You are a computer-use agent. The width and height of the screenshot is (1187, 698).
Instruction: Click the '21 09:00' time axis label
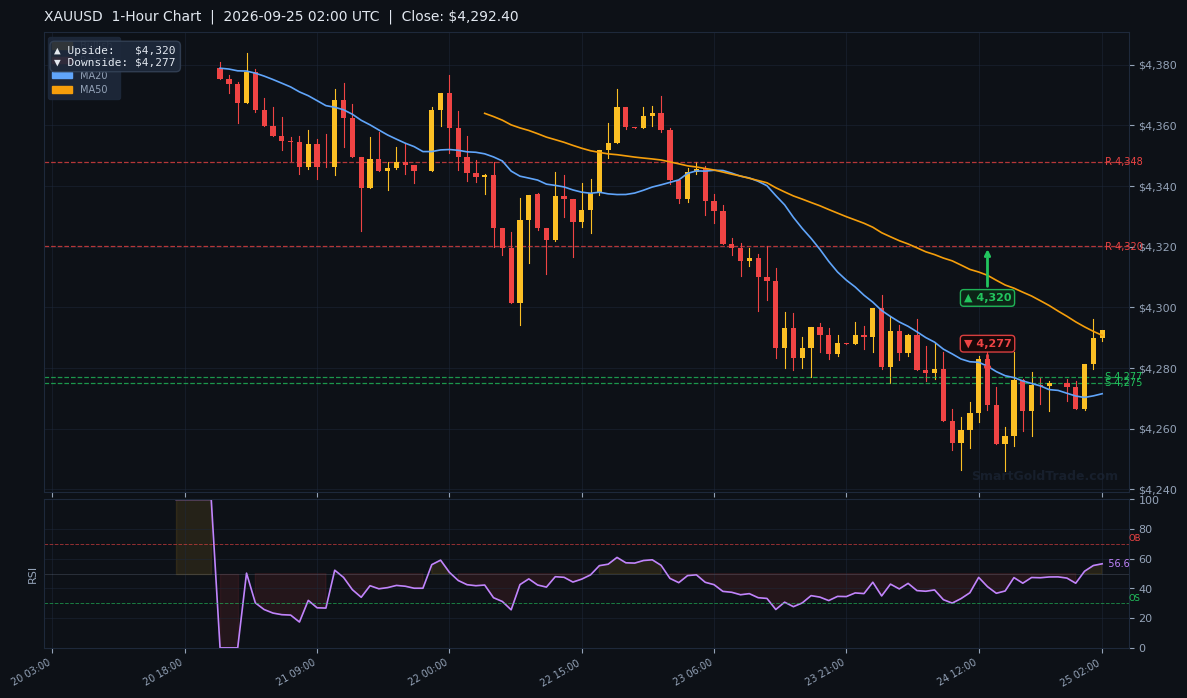click(297, 671)
